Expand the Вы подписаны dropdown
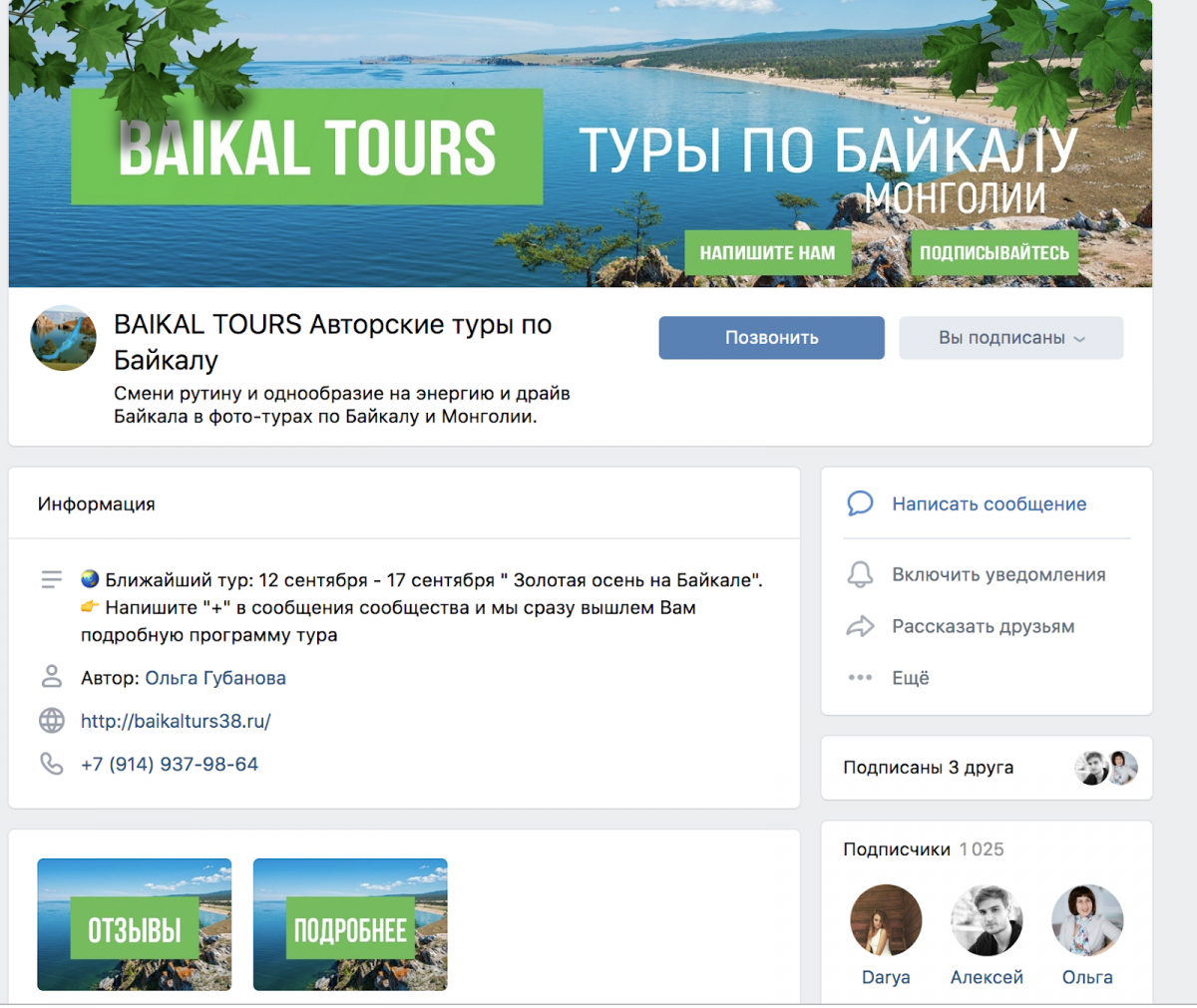The width and height of the screenshot is (1197, 1008). 1010,338
